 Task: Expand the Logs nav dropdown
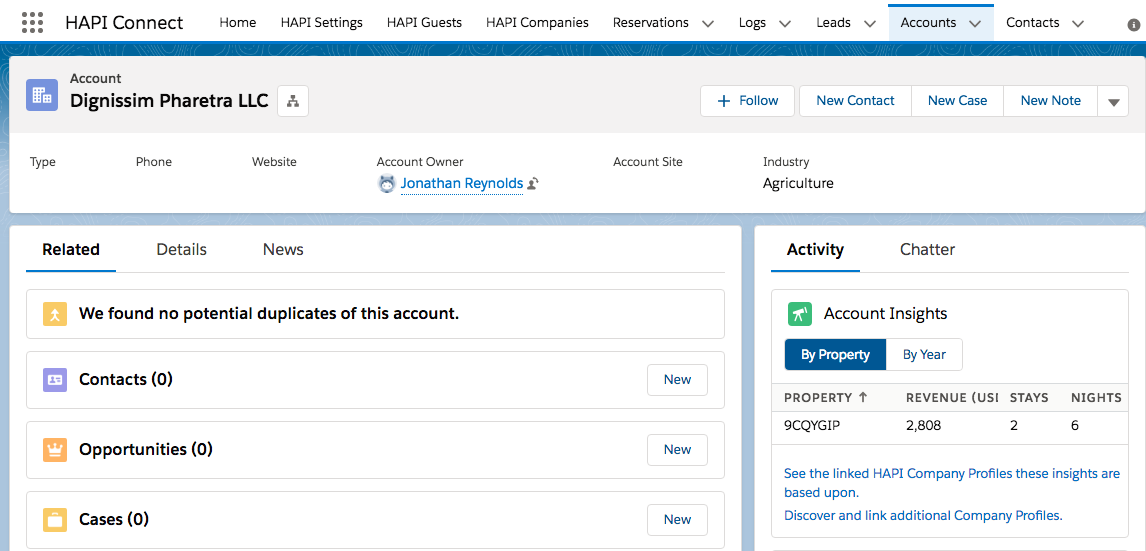[785, 23]
